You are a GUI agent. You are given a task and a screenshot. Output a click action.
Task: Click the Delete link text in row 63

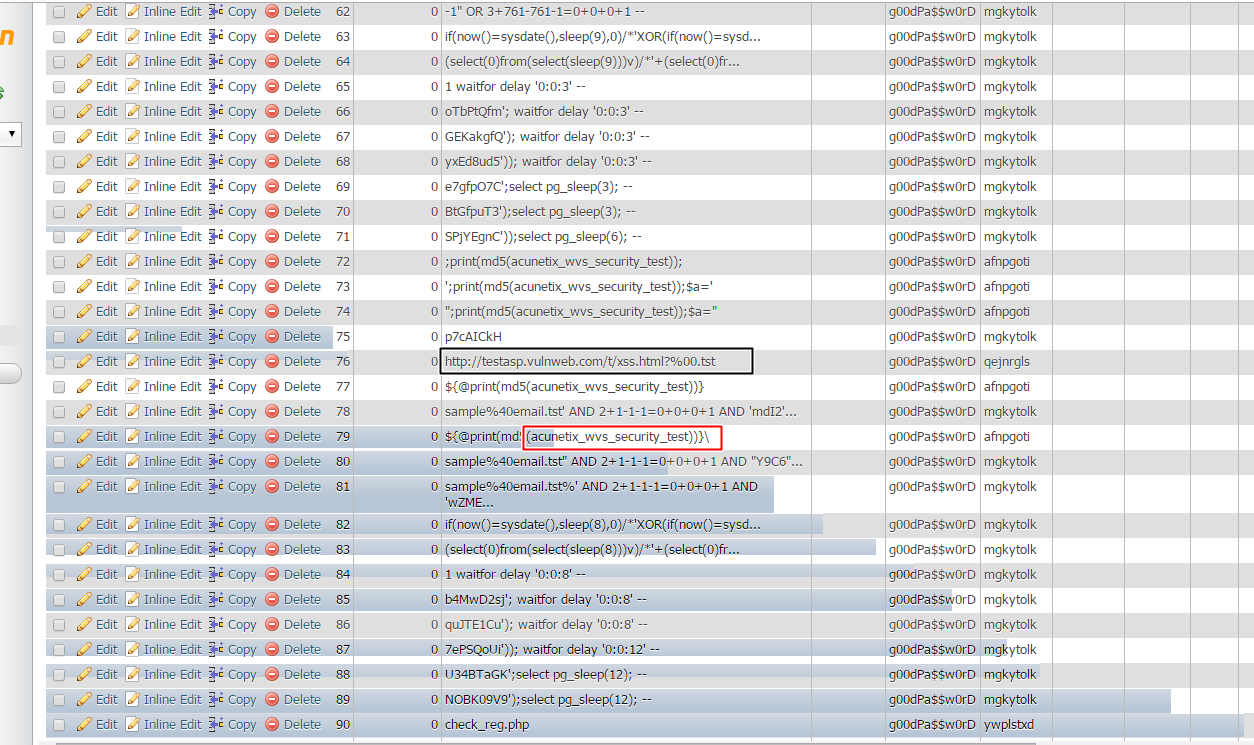tap(302, 37)
